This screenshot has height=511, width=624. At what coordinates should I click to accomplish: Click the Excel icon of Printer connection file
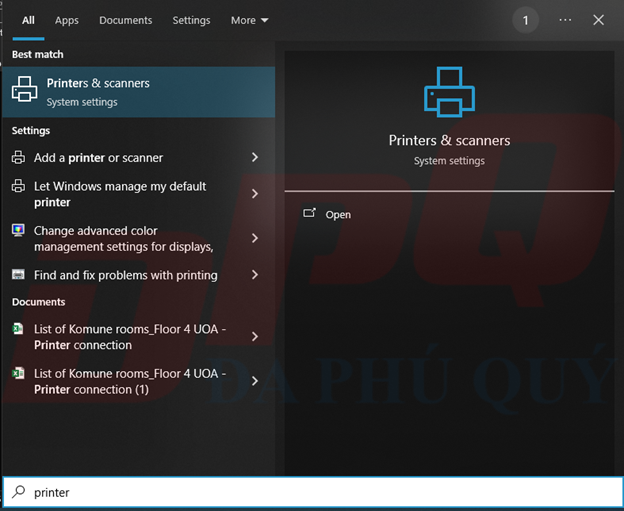click(18, 329)
